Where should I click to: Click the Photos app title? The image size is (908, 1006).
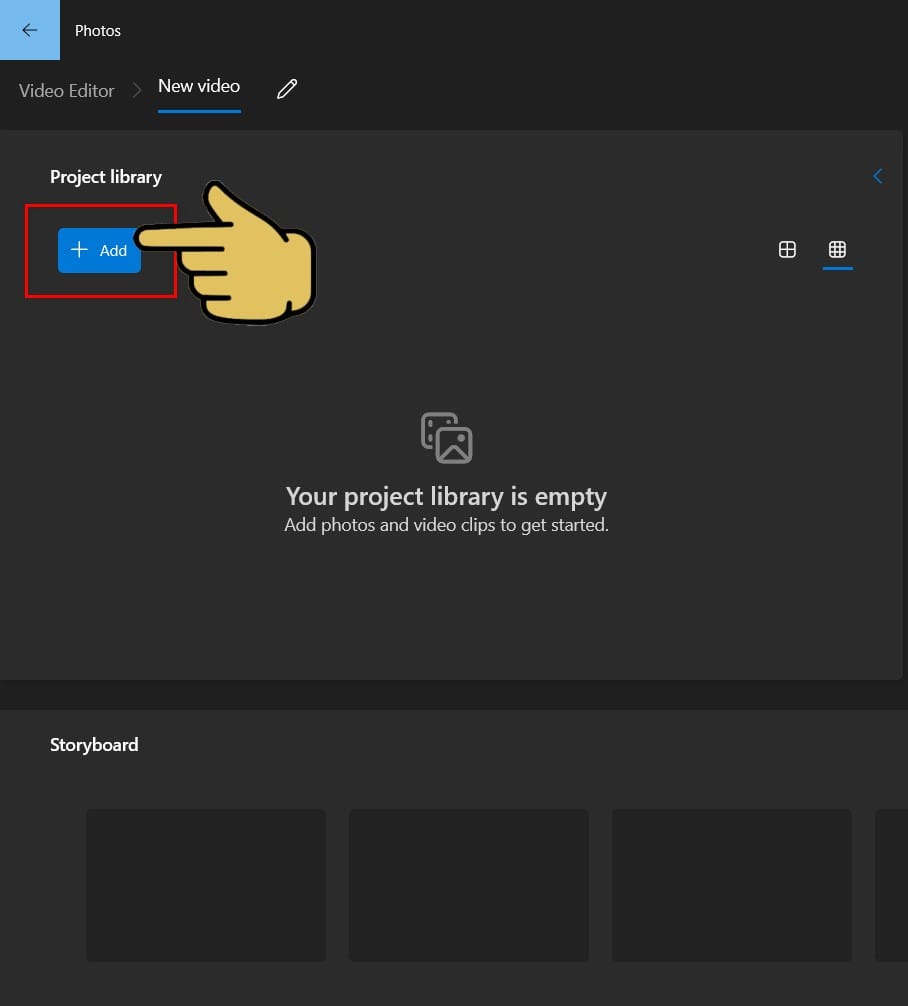point(98,31)
